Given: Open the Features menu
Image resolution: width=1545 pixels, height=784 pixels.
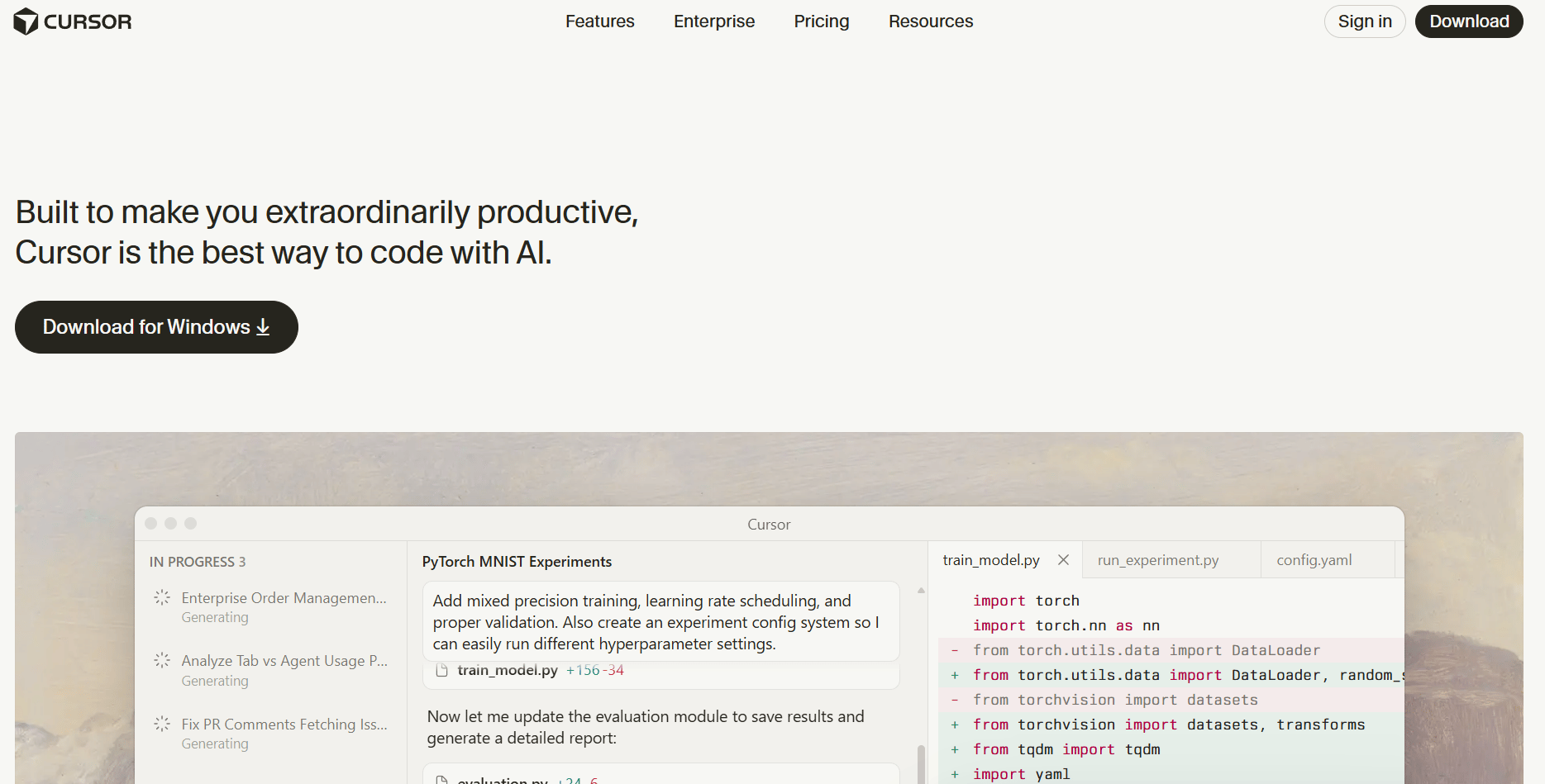Looking at the screenshot, I should click(x=599, y=21).
